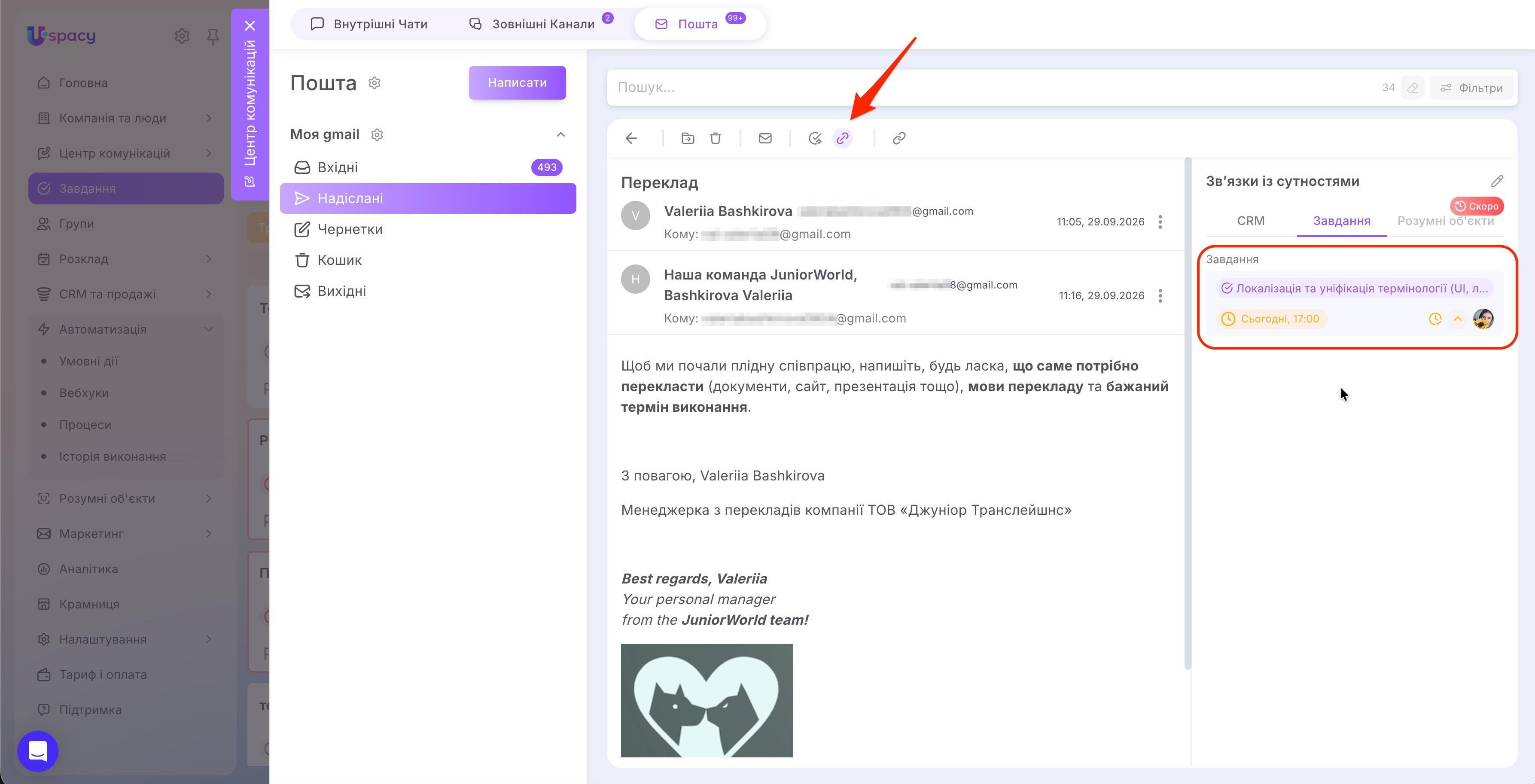Open the three-dot menu for 11:16 message

point(1160,296)
